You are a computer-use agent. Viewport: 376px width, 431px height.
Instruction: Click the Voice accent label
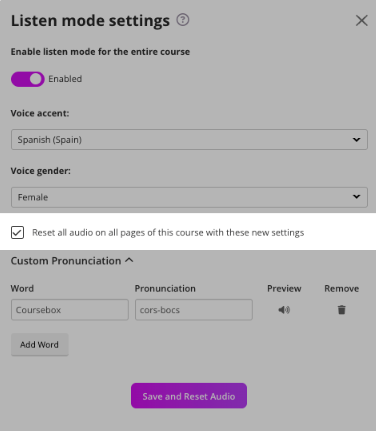[40, 113]
